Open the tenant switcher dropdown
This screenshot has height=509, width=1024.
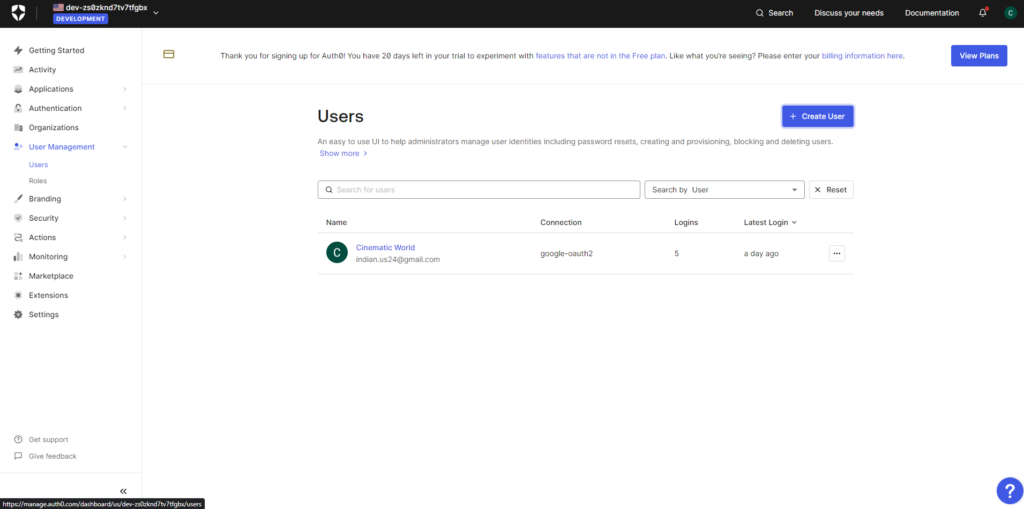(x=156, y=12)
